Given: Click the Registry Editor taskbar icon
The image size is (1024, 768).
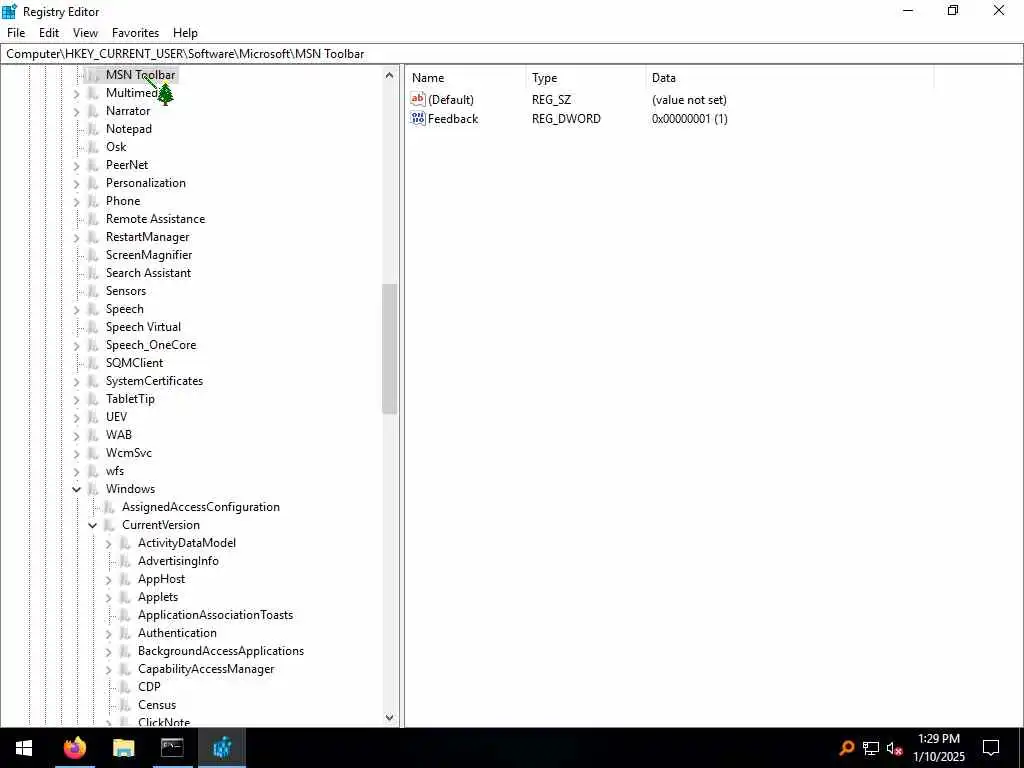Looking at the screenshot, I should pos(221,747).
